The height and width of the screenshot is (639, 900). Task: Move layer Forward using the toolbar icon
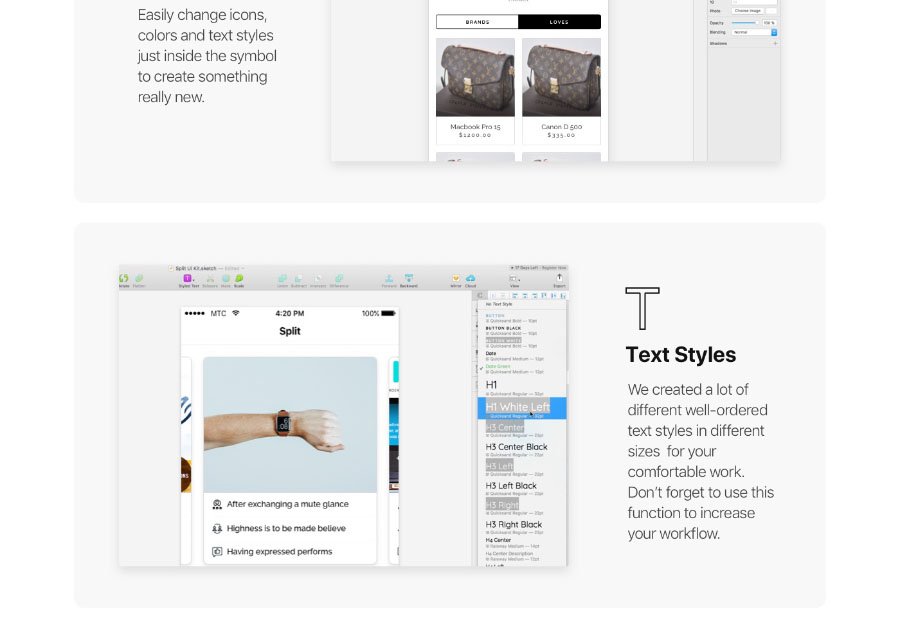pos(388,280)
